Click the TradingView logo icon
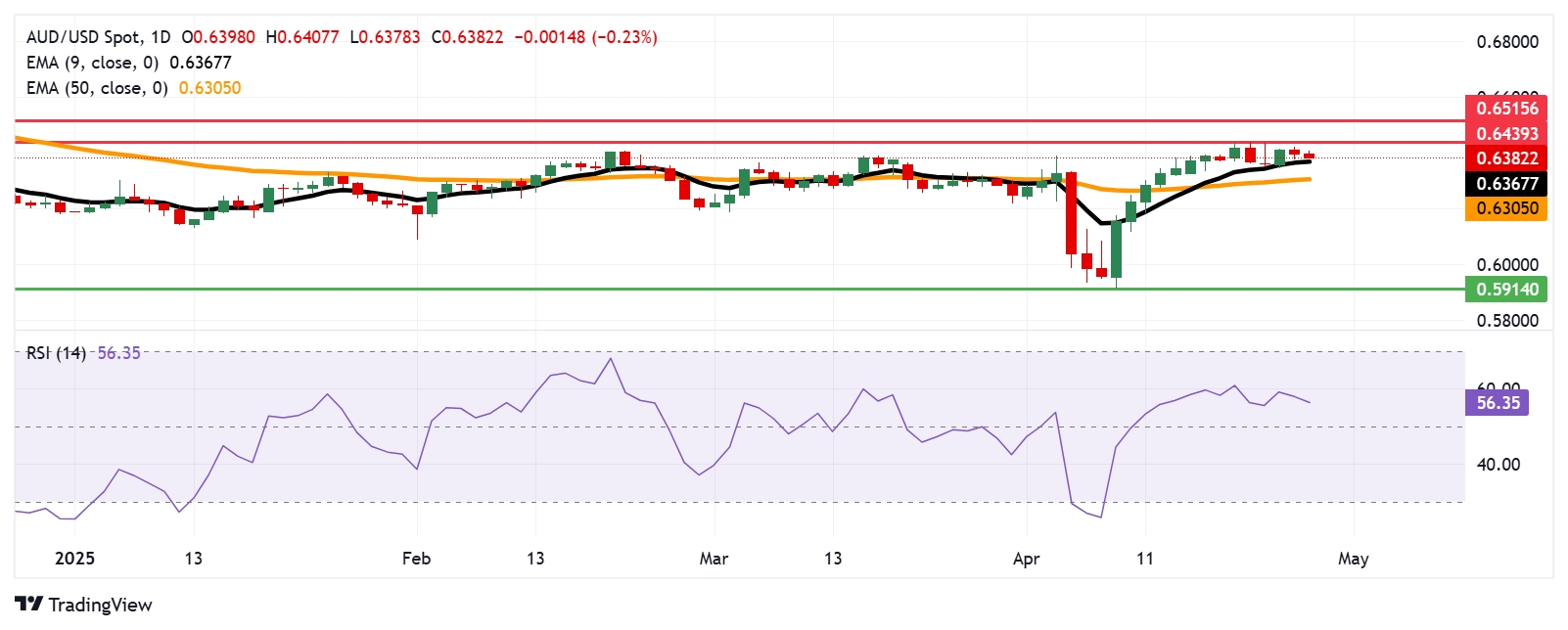Viewport: 1568px width, 630px height. tap(29, 605)
